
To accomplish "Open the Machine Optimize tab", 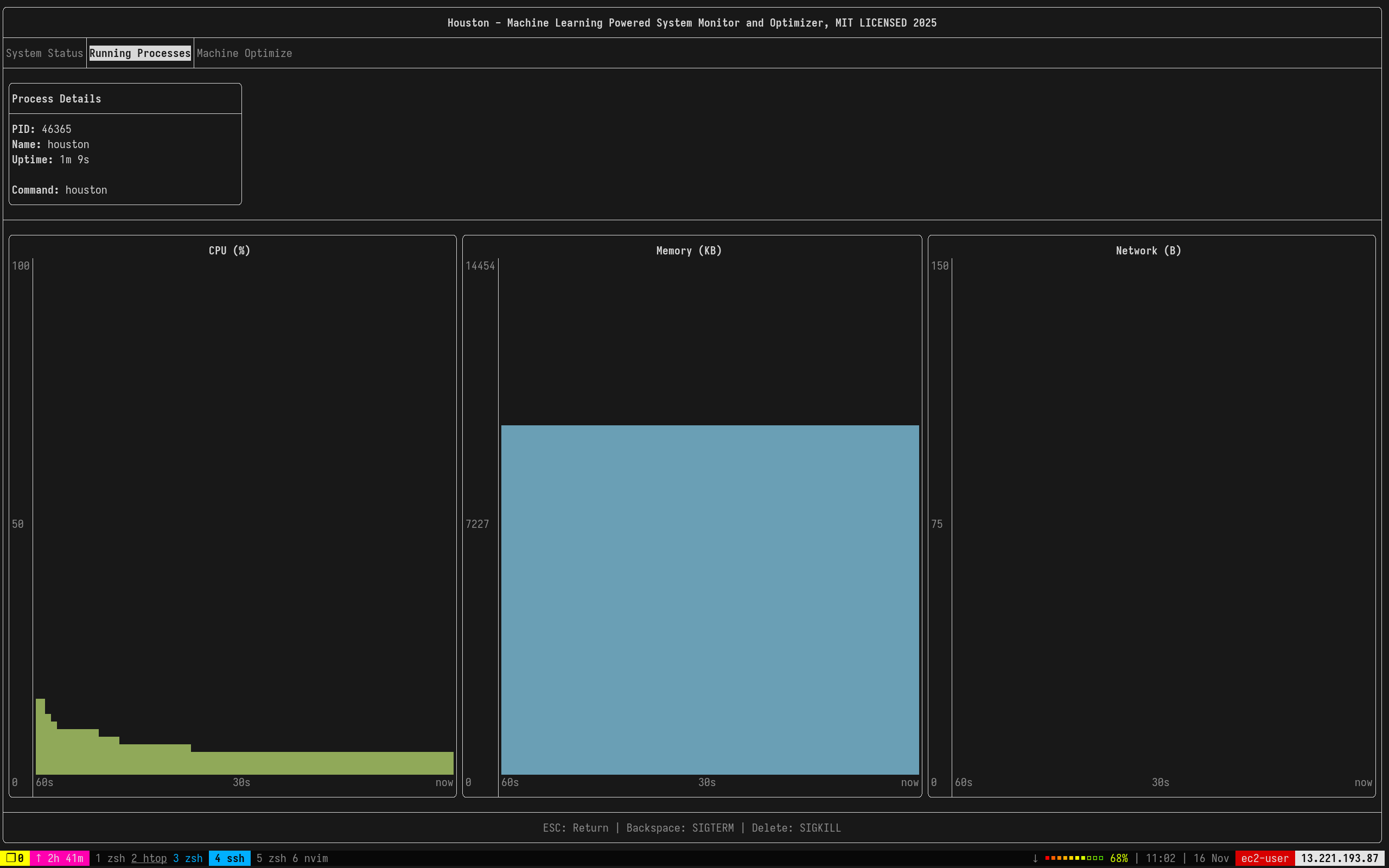I will click(x=244, y=53).
